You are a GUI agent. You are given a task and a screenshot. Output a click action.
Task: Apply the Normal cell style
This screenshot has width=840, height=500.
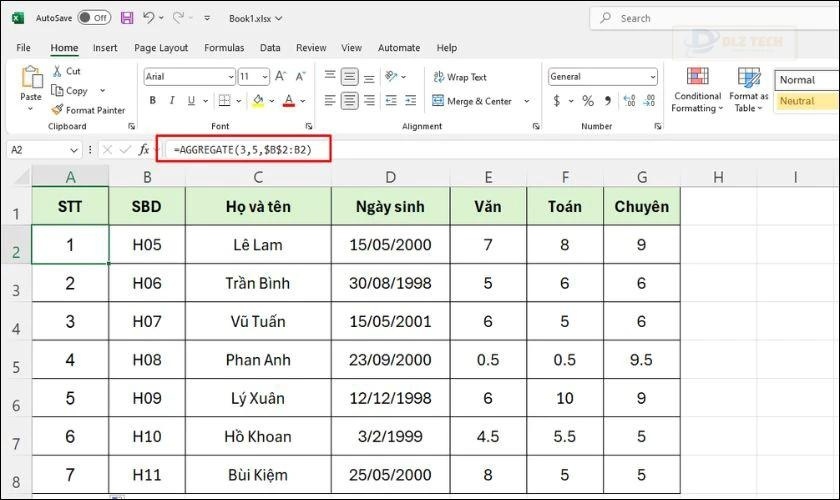tap(806, 80)
